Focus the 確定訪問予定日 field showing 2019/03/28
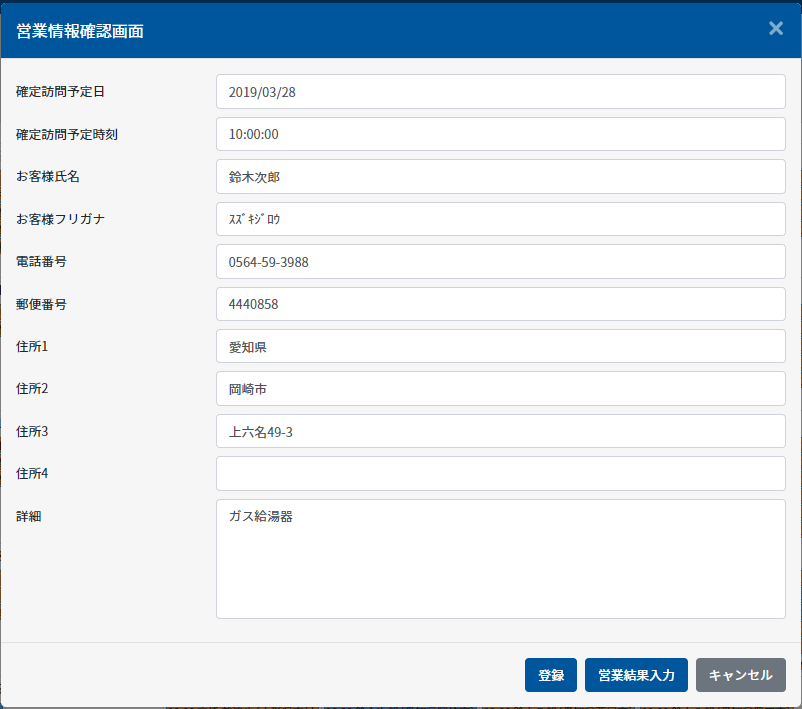Image resolution: width=802 pixels, height=709 pixels. (x=500, y=92)
